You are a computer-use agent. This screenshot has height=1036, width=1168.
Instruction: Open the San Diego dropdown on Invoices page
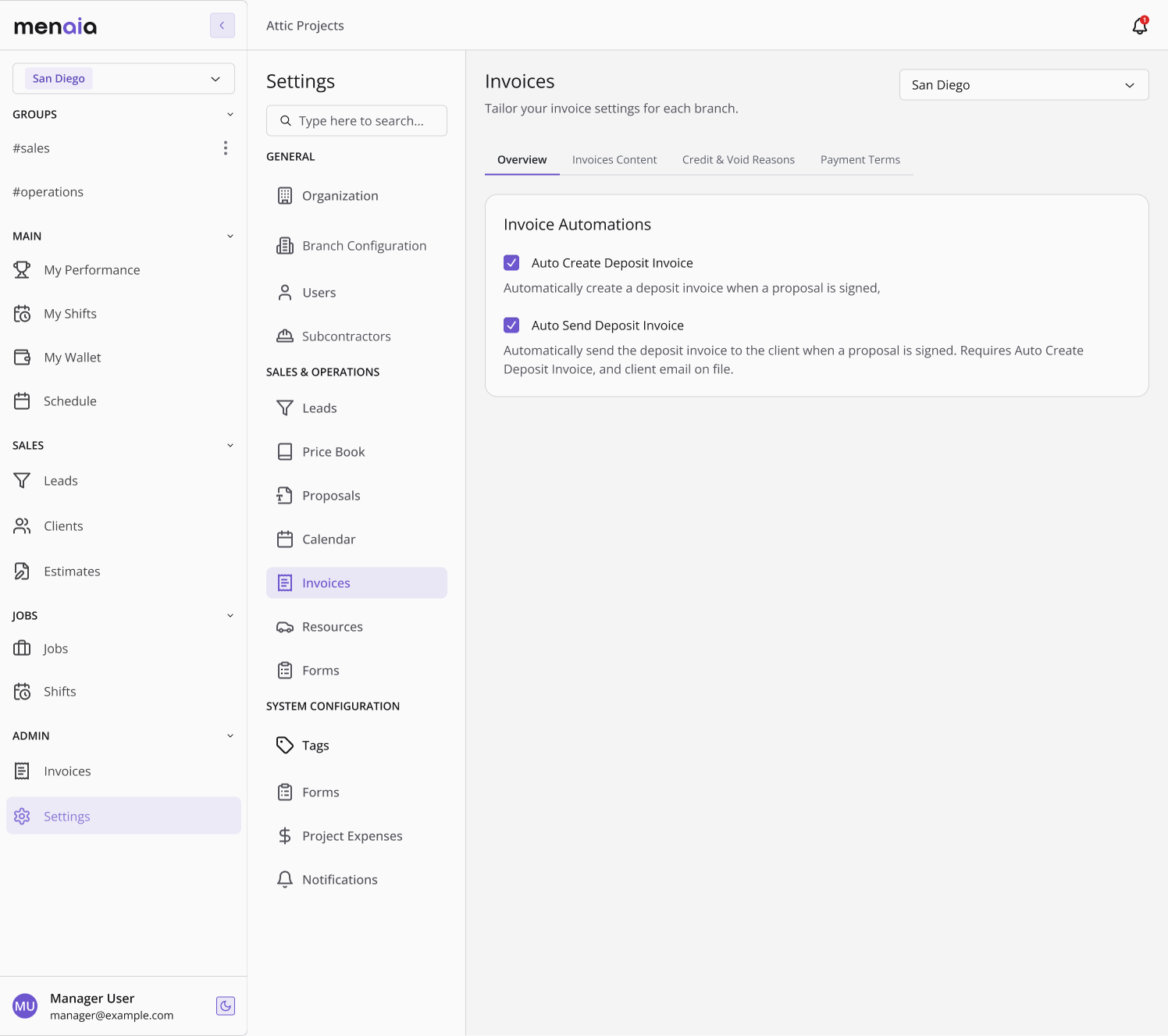[1024, 85]
